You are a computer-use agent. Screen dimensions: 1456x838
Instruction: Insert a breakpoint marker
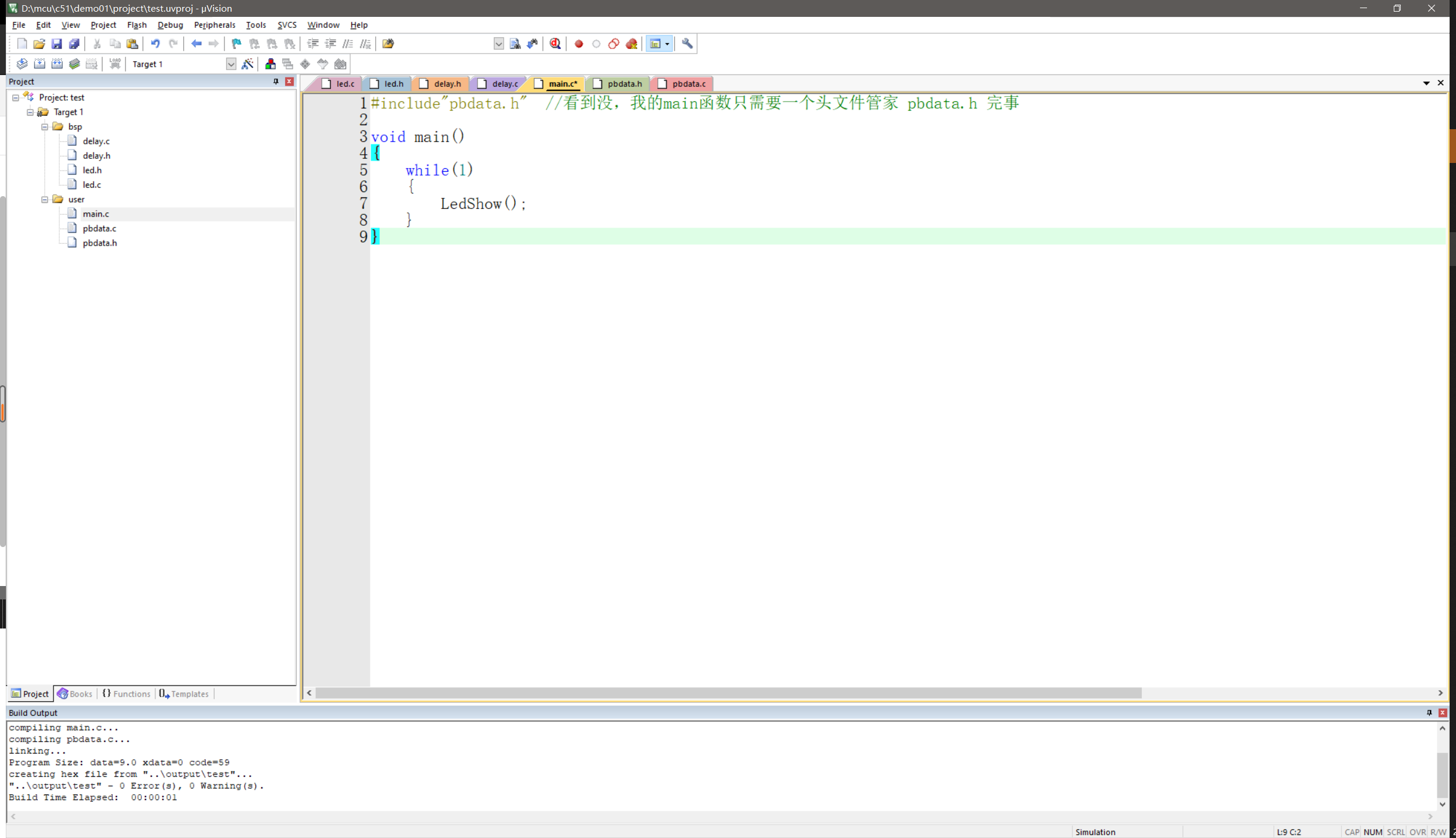click(578, 44)
